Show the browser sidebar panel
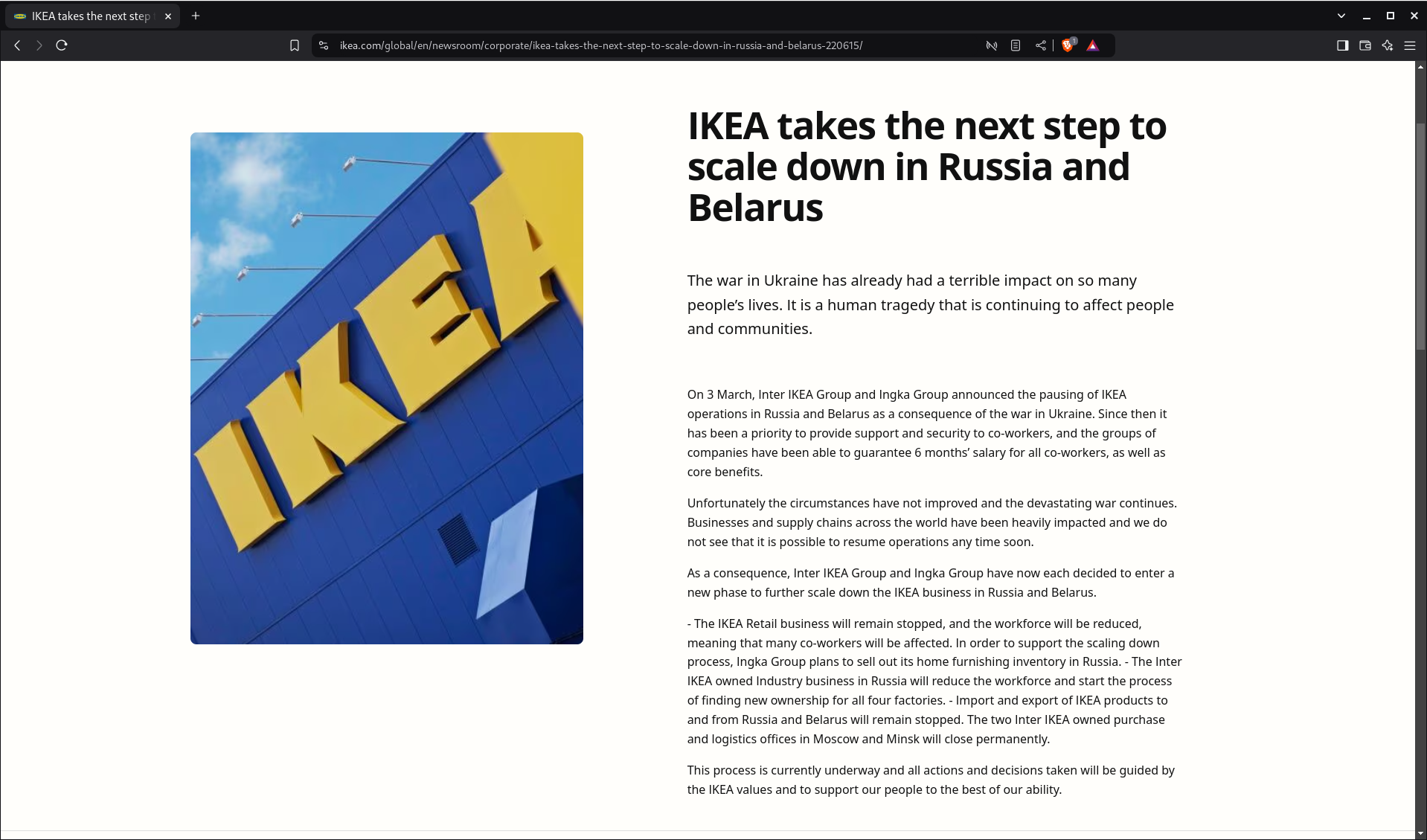 point(1343,45)
